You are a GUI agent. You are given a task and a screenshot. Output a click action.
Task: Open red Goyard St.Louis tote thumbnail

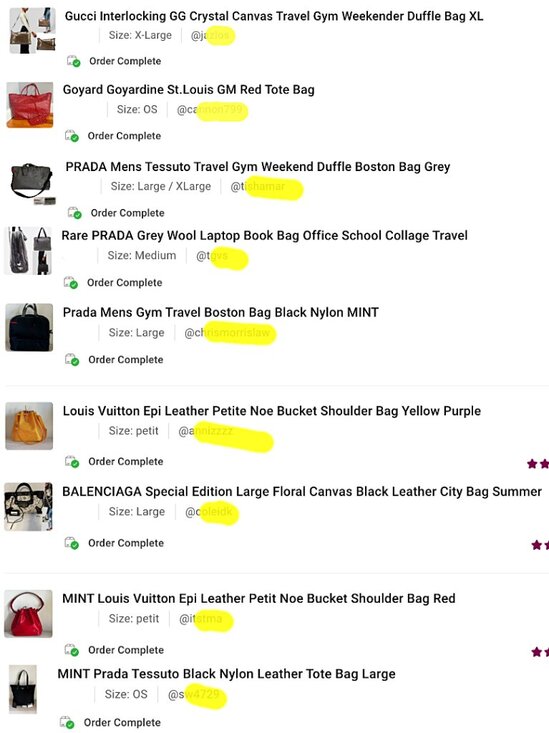pyautogui.click(x=29, y=105)
